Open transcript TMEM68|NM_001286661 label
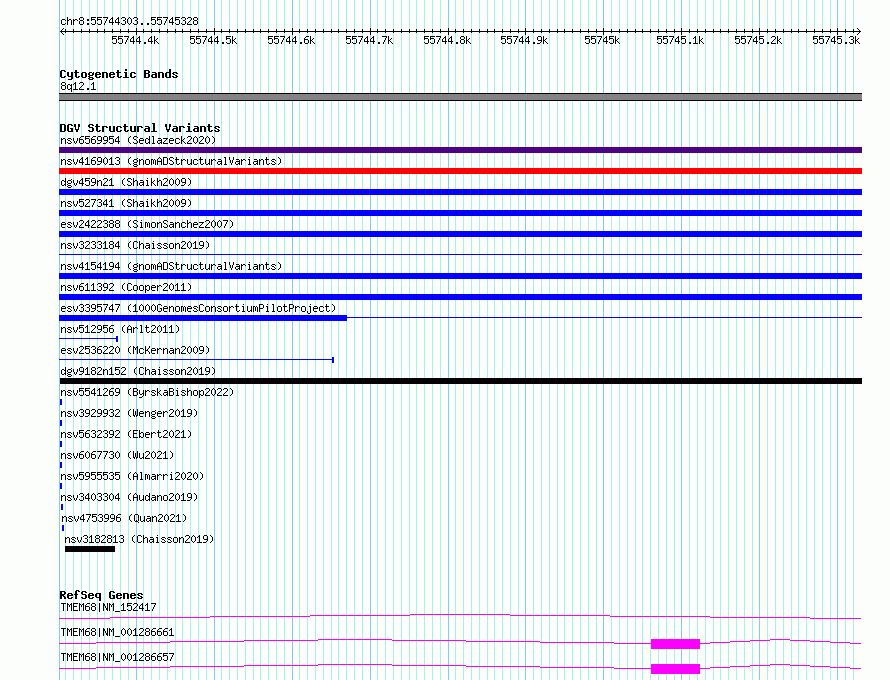Image resolution: width=890 pixels, height=680 pixels. click(117, 632)
